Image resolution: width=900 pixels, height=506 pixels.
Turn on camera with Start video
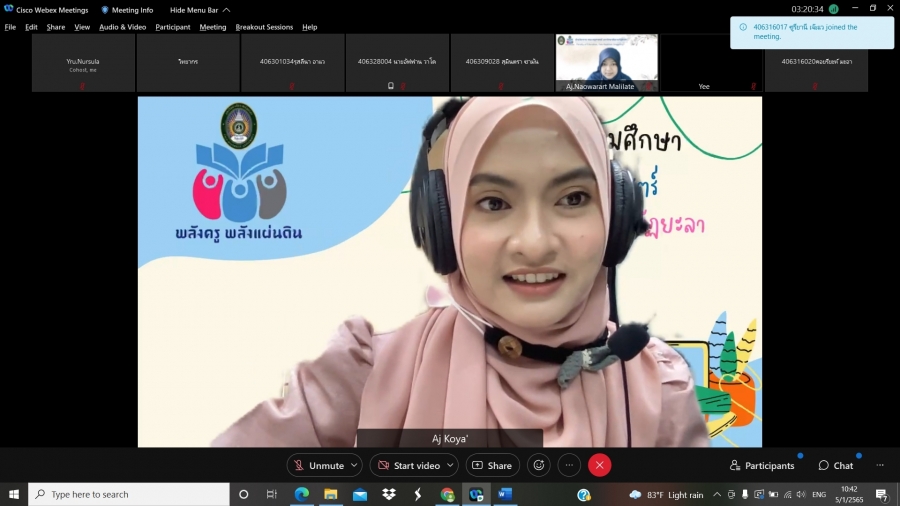click(408, 465)
